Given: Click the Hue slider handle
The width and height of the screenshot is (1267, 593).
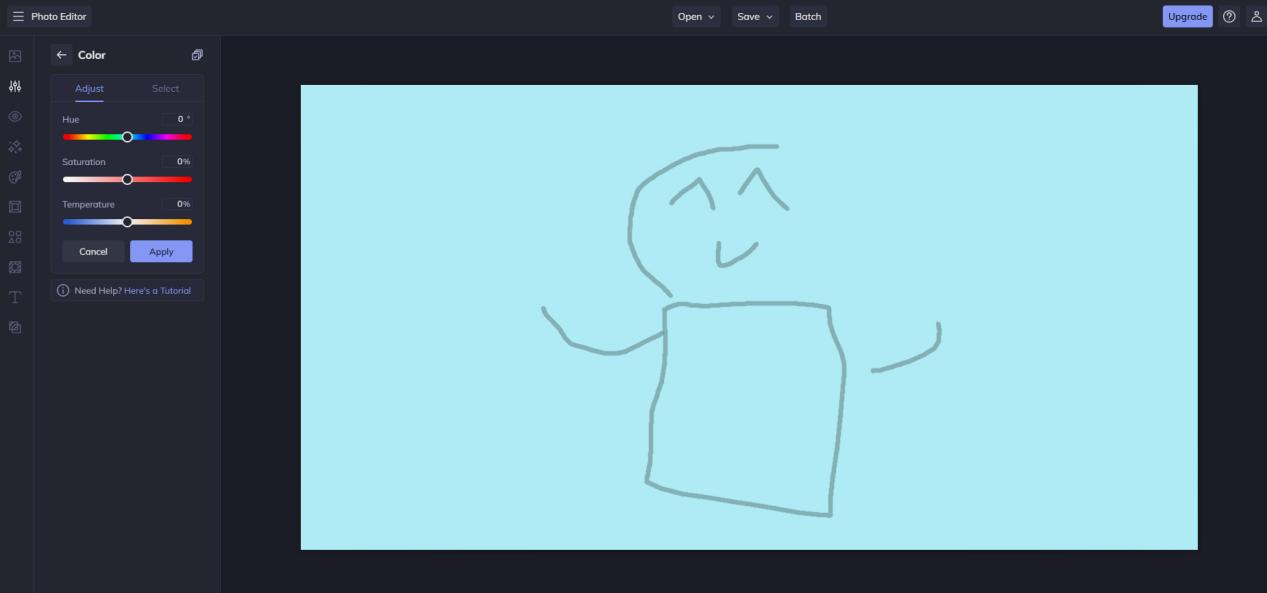Looking at the screenshot, I should pos(127,137).
